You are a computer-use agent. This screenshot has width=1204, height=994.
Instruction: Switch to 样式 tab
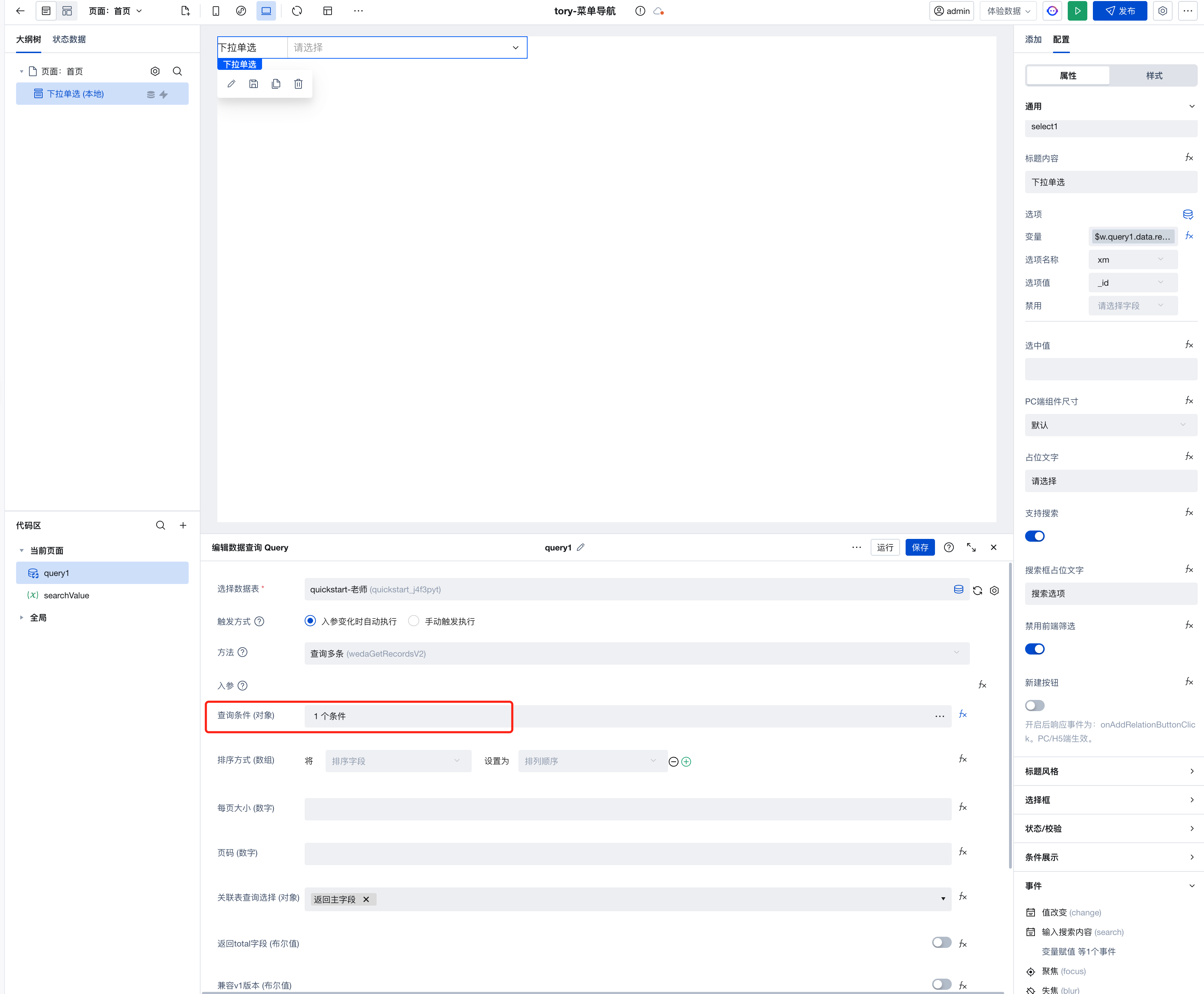(1154, 75)
